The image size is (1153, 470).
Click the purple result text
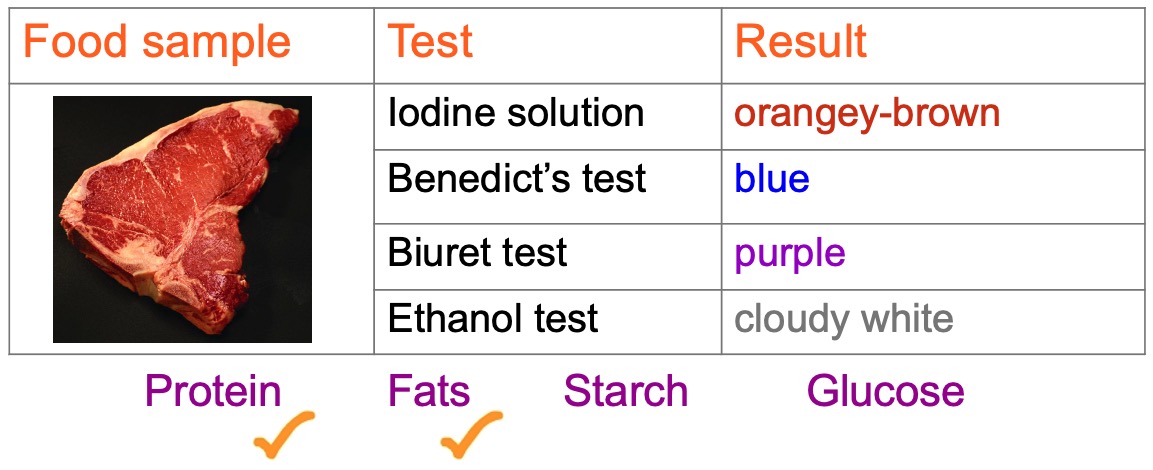point(790,253)
